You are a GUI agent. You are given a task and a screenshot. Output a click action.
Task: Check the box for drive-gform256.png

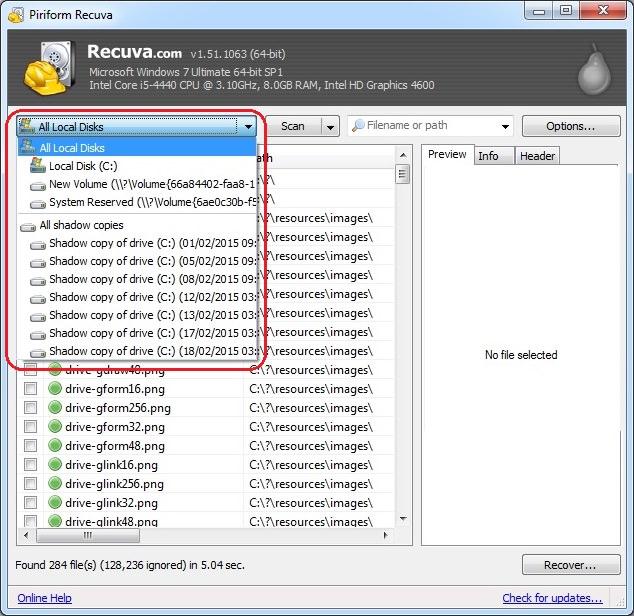pos(30,408)
